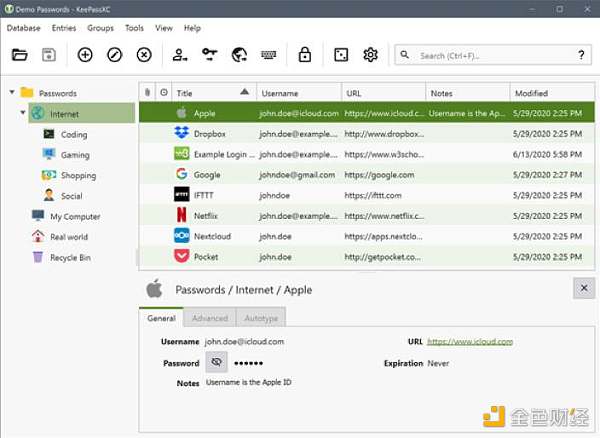
Task: Edit selected entry with pencil icon
Action: pyautogui.click(x=114, y=55)
